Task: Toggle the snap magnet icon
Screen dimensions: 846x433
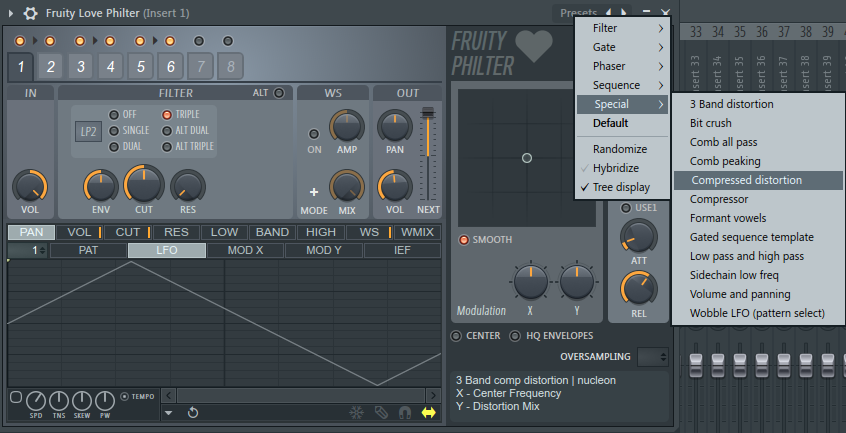Action: tap(405, 413)
